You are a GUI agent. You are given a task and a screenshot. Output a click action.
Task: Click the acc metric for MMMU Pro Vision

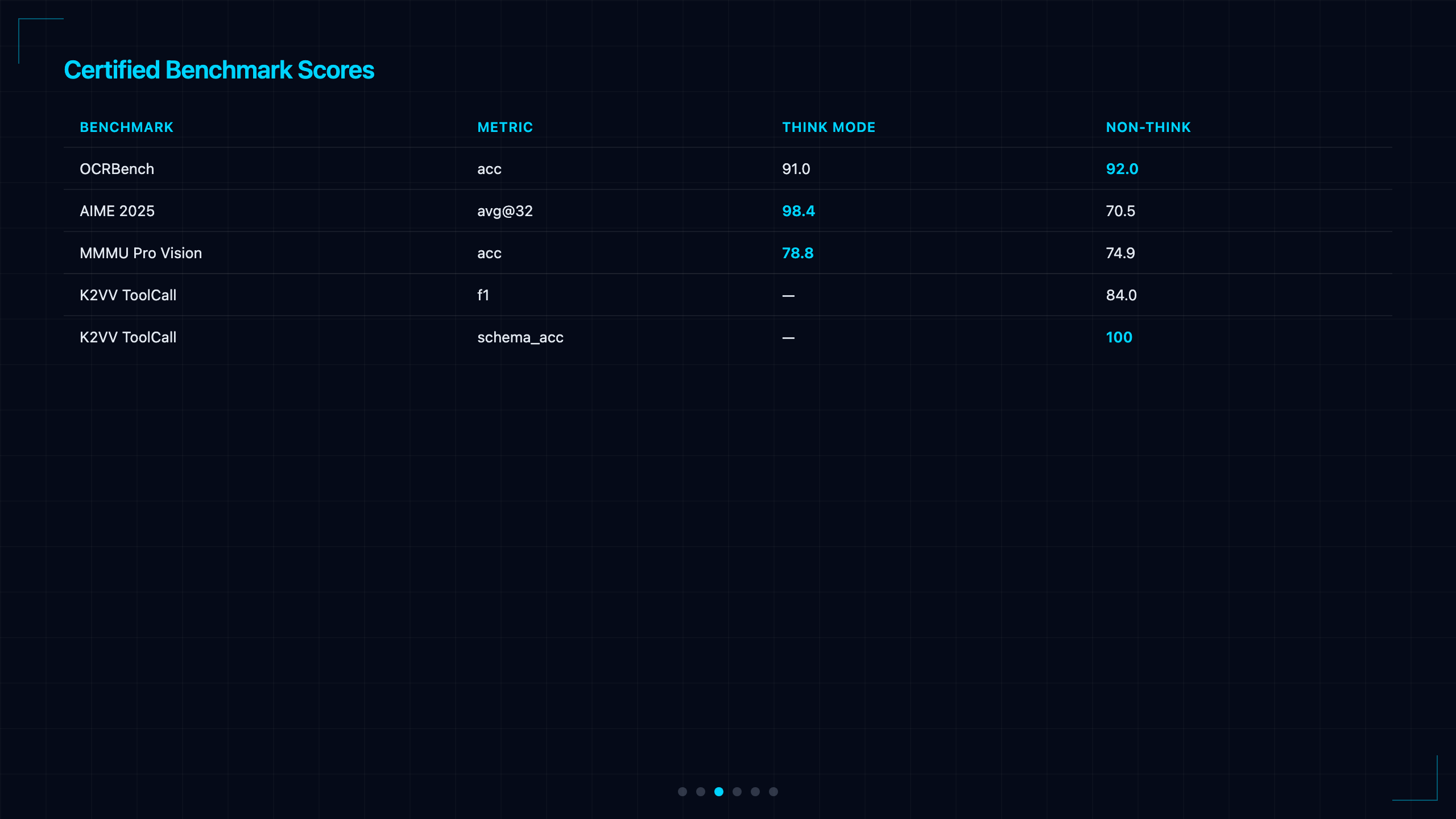[x=489, y=253]
